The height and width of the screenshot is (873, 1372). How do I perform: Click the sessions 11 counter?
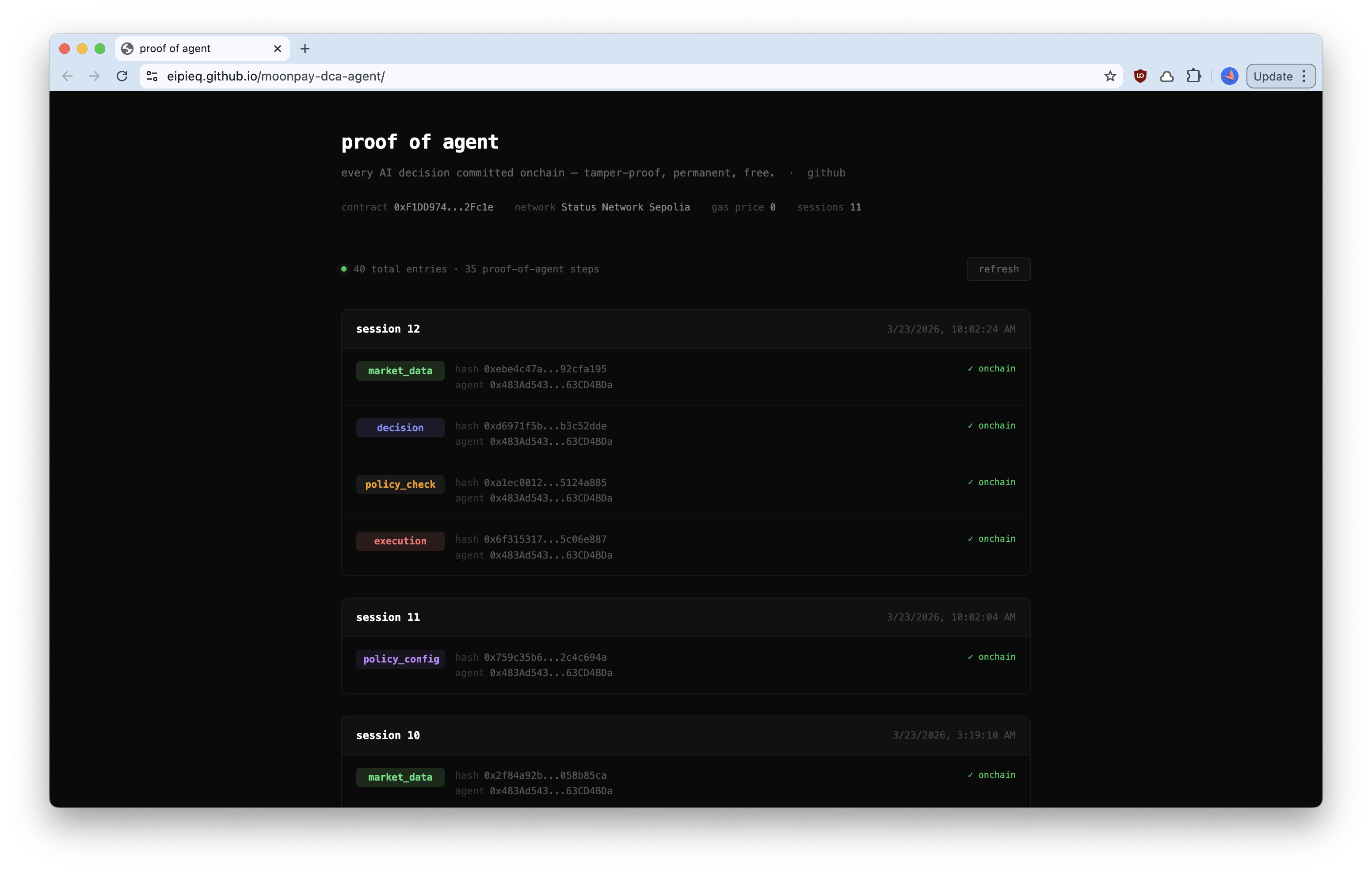(829, 207)
